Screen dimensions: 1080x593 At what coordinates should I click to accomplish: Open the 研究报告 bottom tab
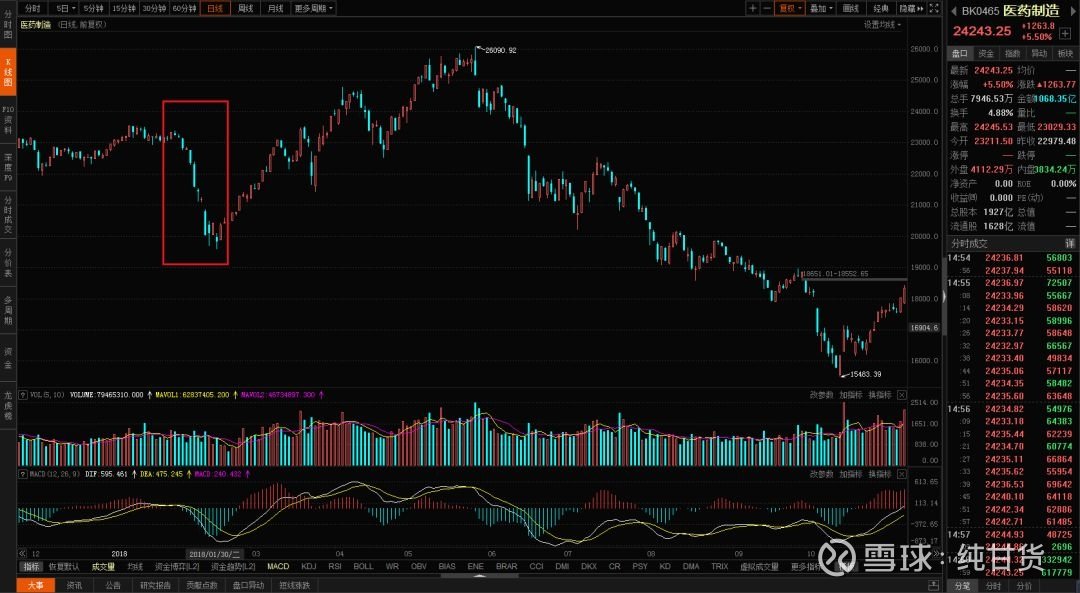pos(155,585)
